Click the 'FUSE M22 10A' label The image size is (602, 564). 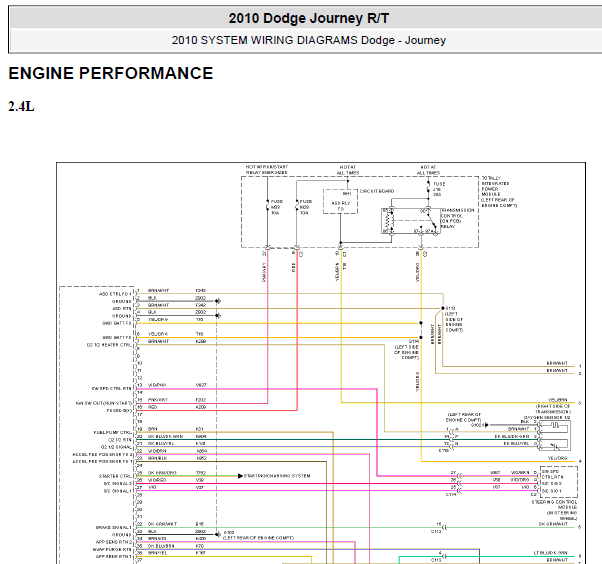(276, 207)
